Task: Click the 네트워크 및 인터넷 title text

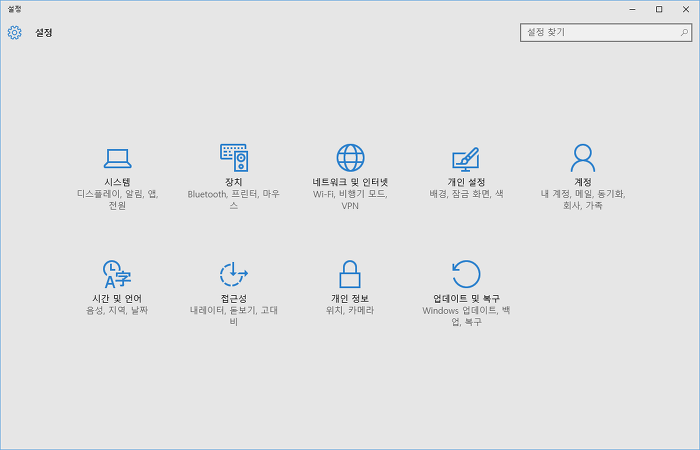Action: [x=350, y=182]
